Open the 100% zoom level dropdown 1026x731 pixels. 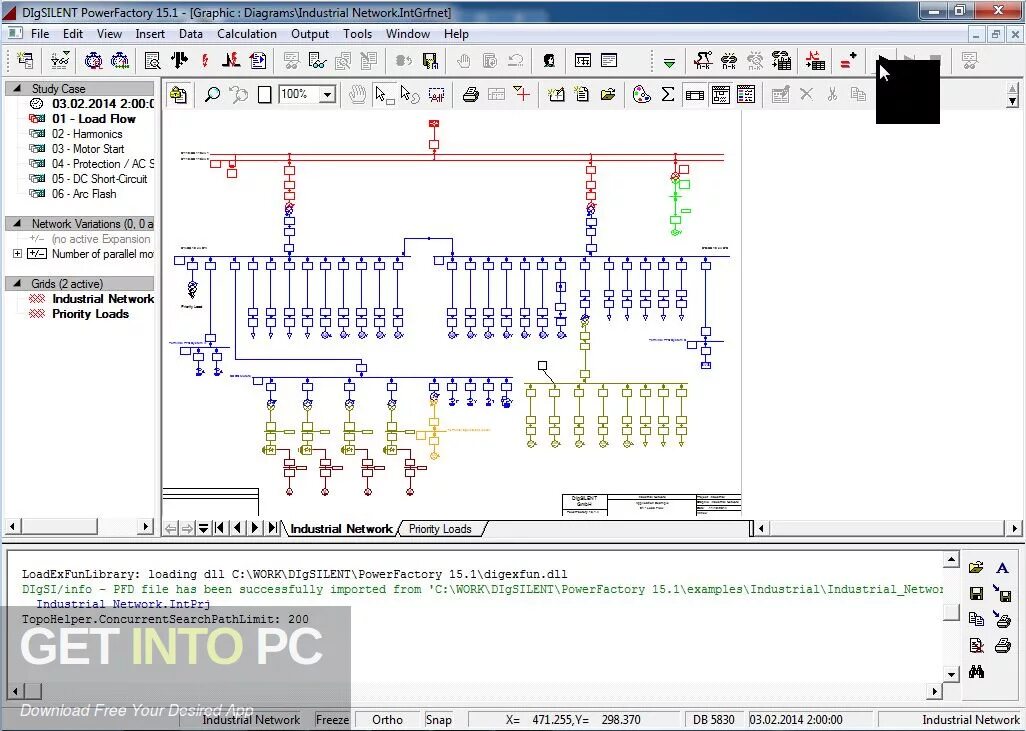coord(327,95)
